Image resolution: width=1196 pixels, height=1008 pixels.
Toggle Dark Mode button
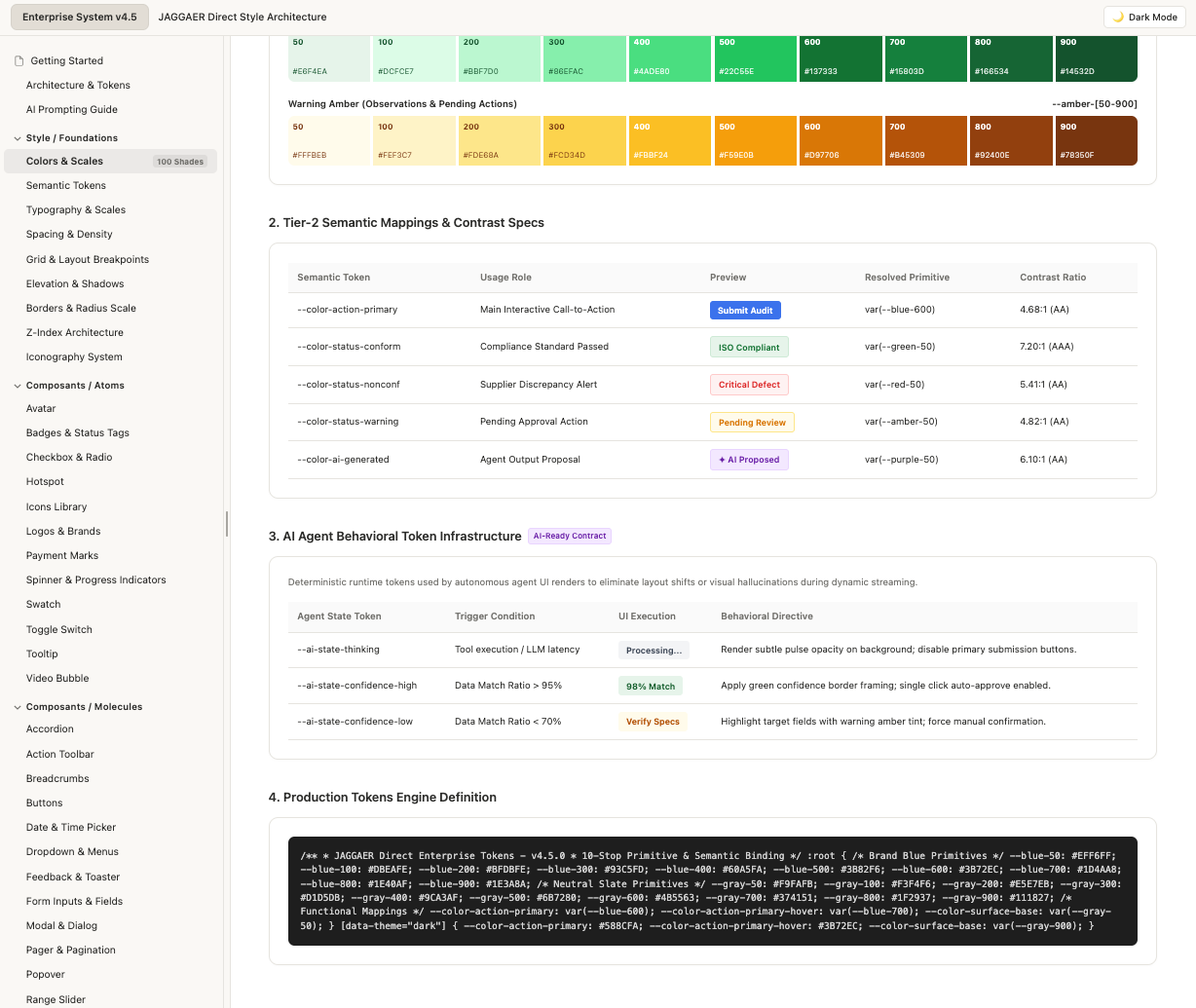(1144, 17)
